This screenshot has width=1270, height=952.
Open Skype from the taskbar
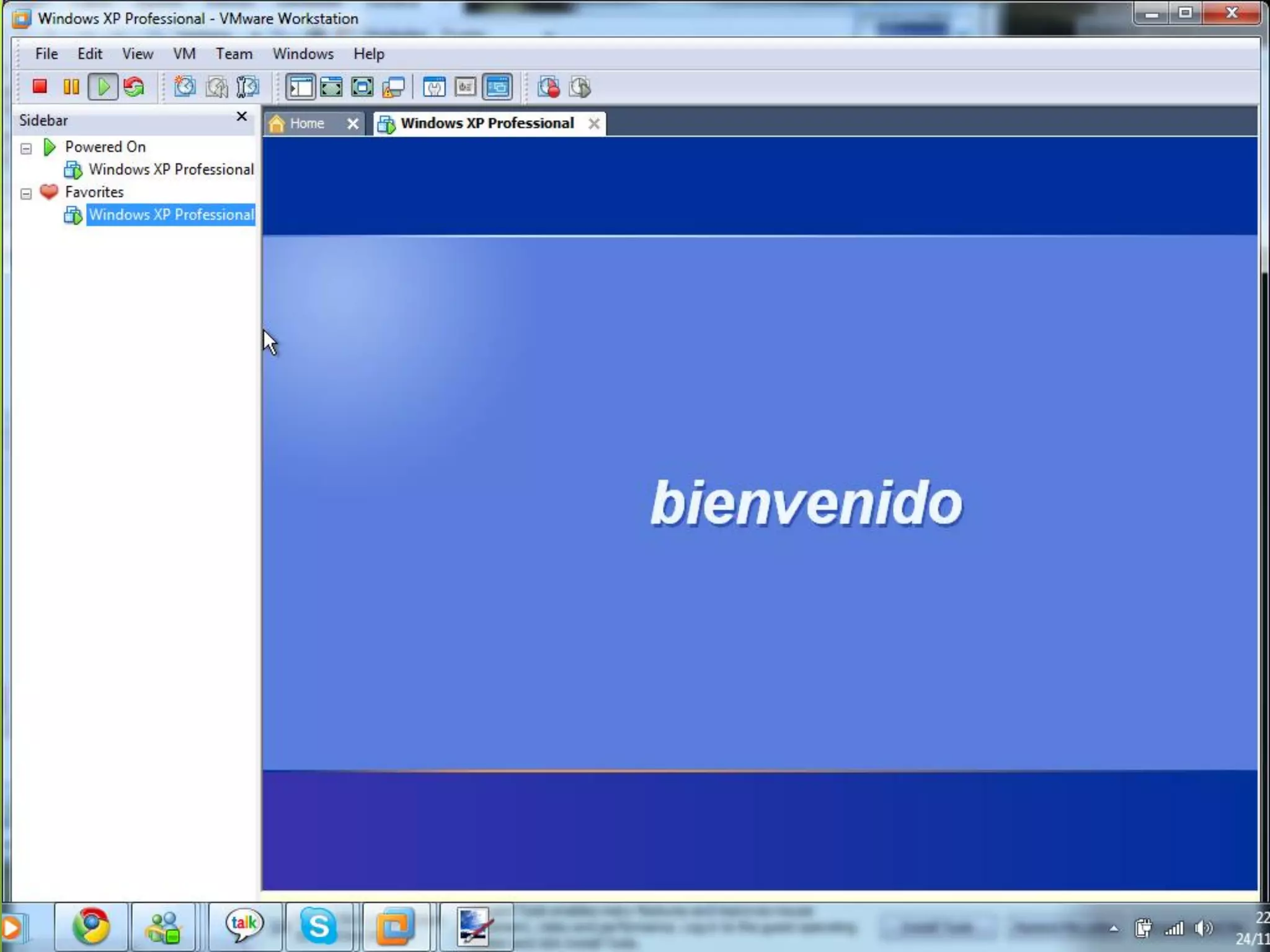point(319,927)
